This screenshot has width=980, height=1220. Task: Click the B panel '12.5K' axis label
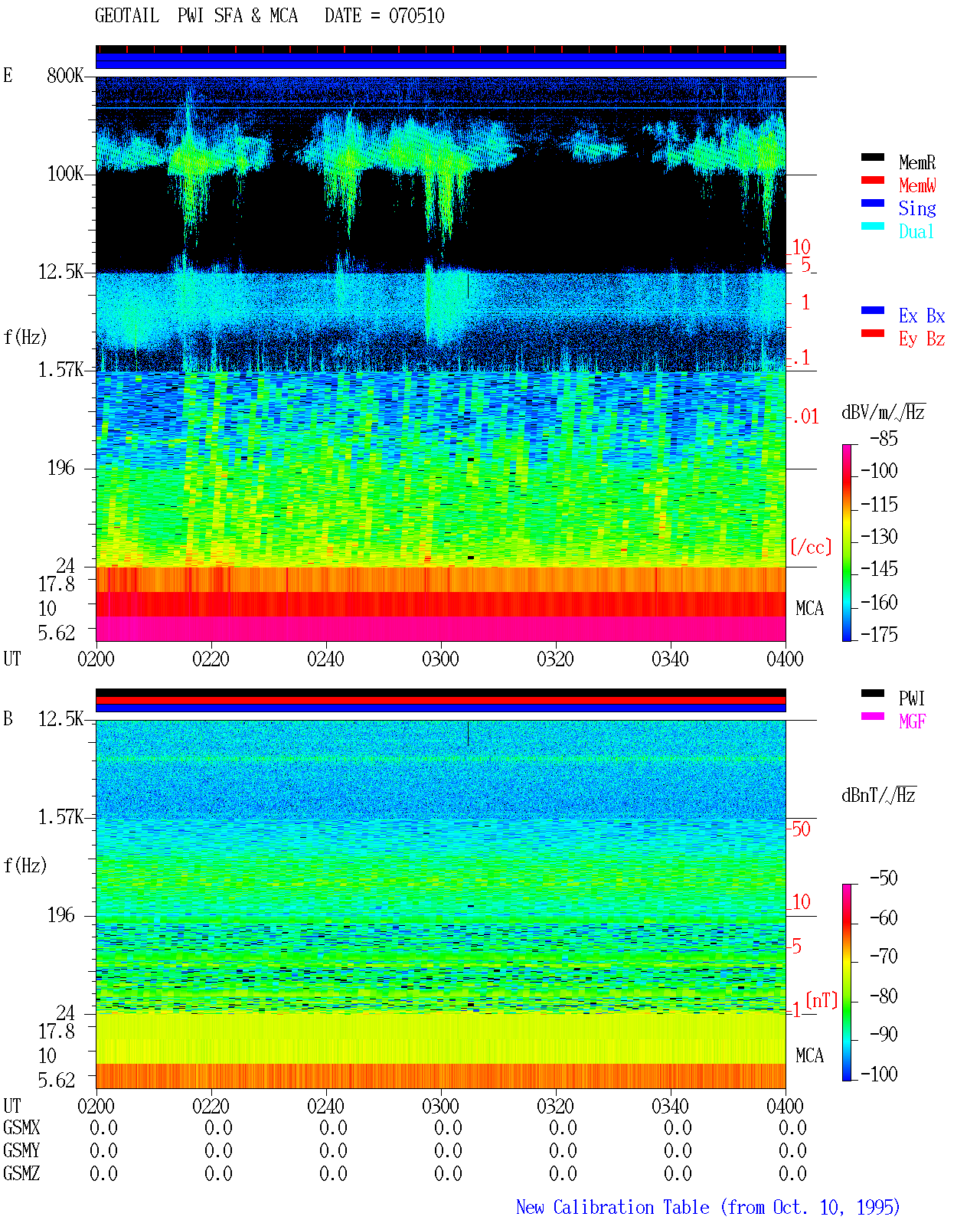[x=60, y=719]
